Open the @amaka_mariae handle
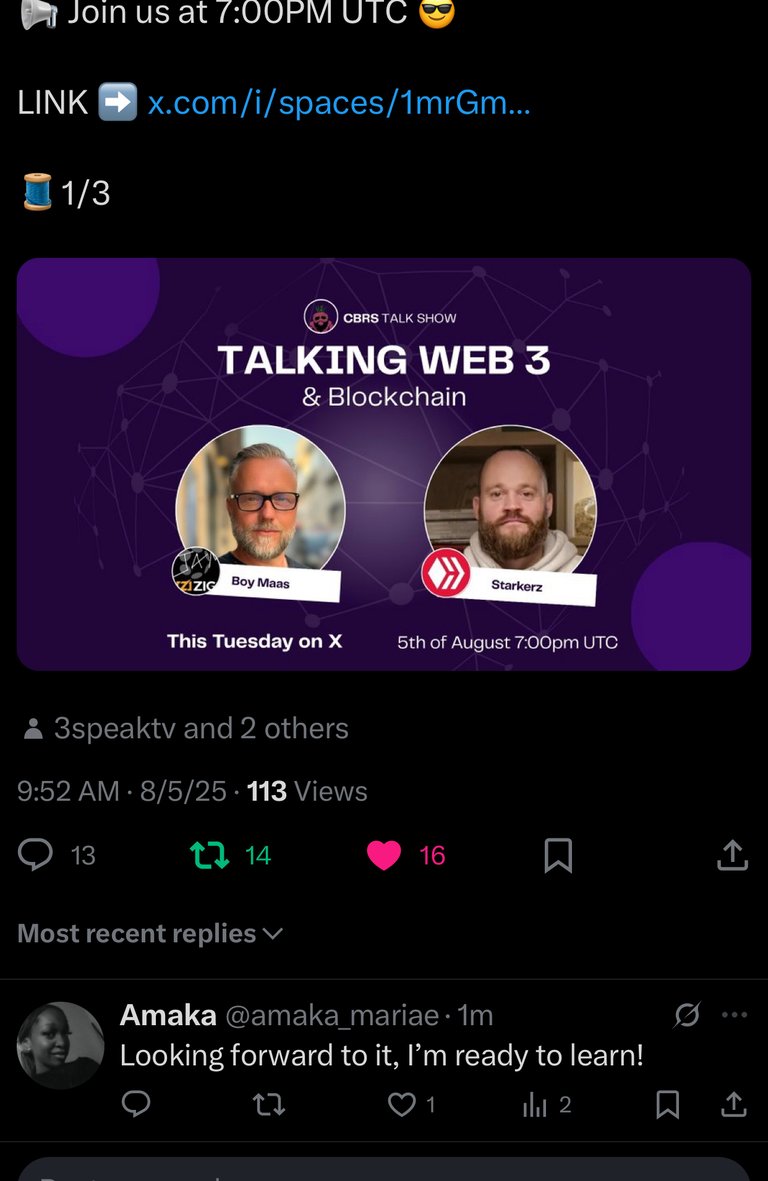Viewport: 768px width, 1181px height. pyautogui.click(x=332, y=1015)
